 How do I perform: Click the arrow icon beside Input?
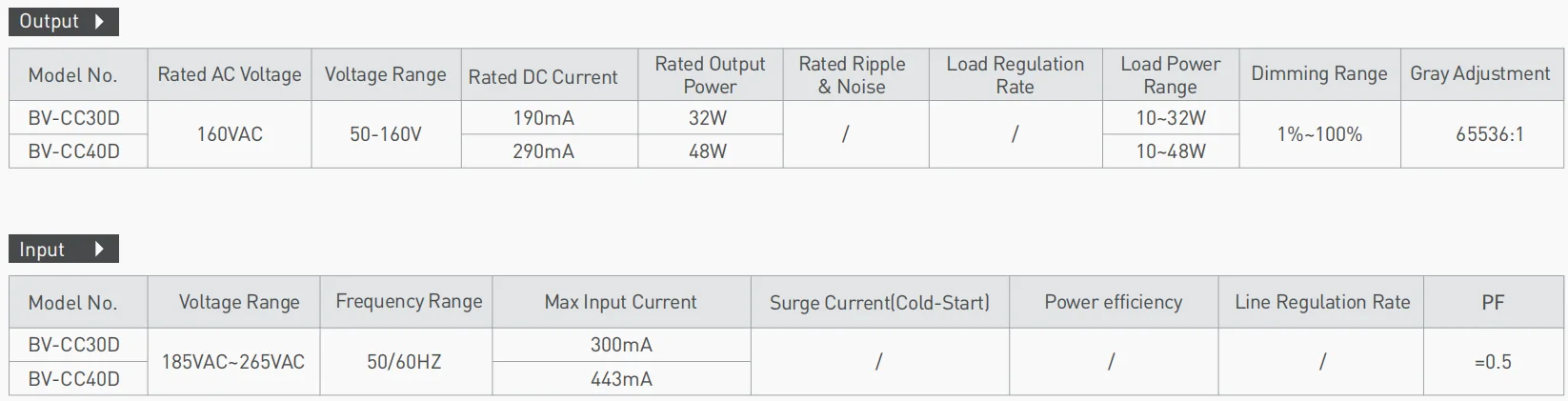tap(99, 250)
